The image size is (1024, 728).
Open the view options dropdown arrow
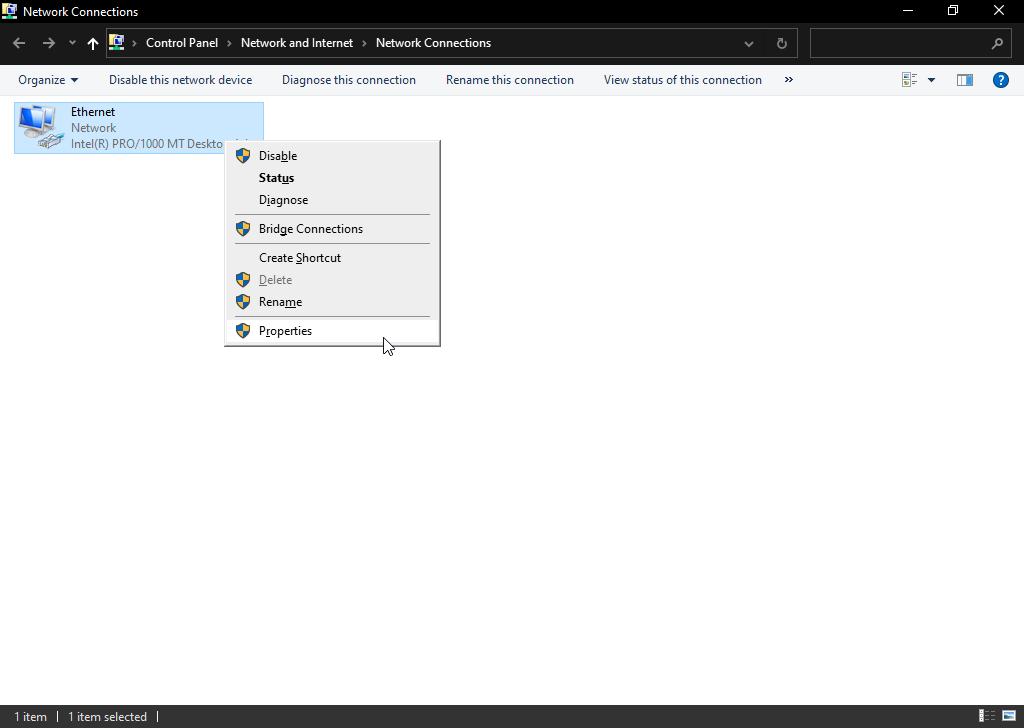point(932,80)
